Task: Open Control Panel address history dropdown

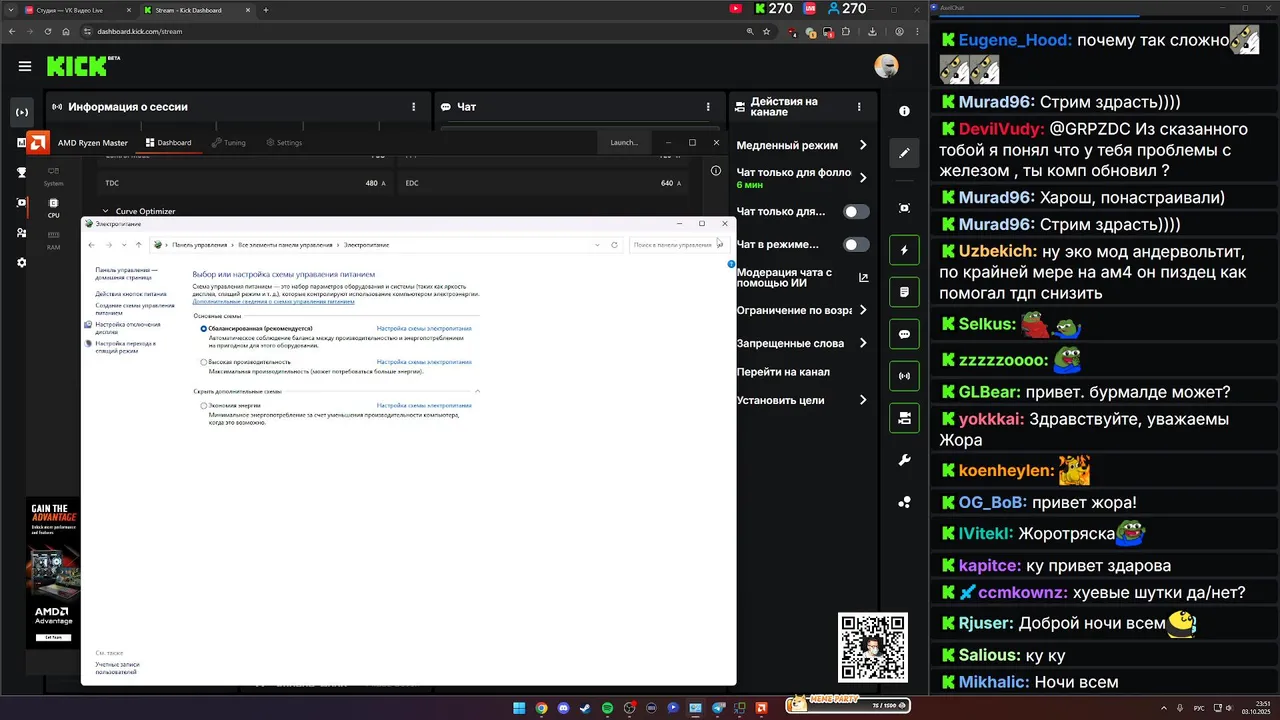Action: pos(597,244)
